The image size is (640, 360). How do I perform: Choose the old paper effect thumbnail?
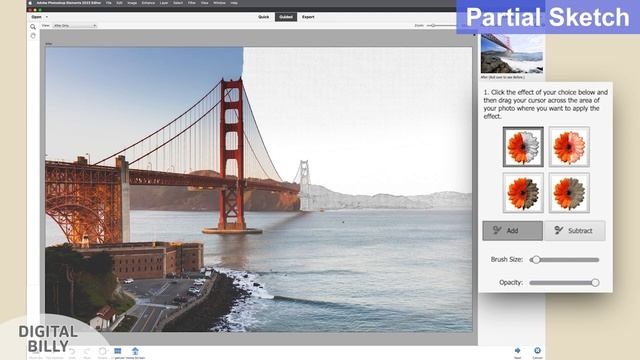pos(523,193)
